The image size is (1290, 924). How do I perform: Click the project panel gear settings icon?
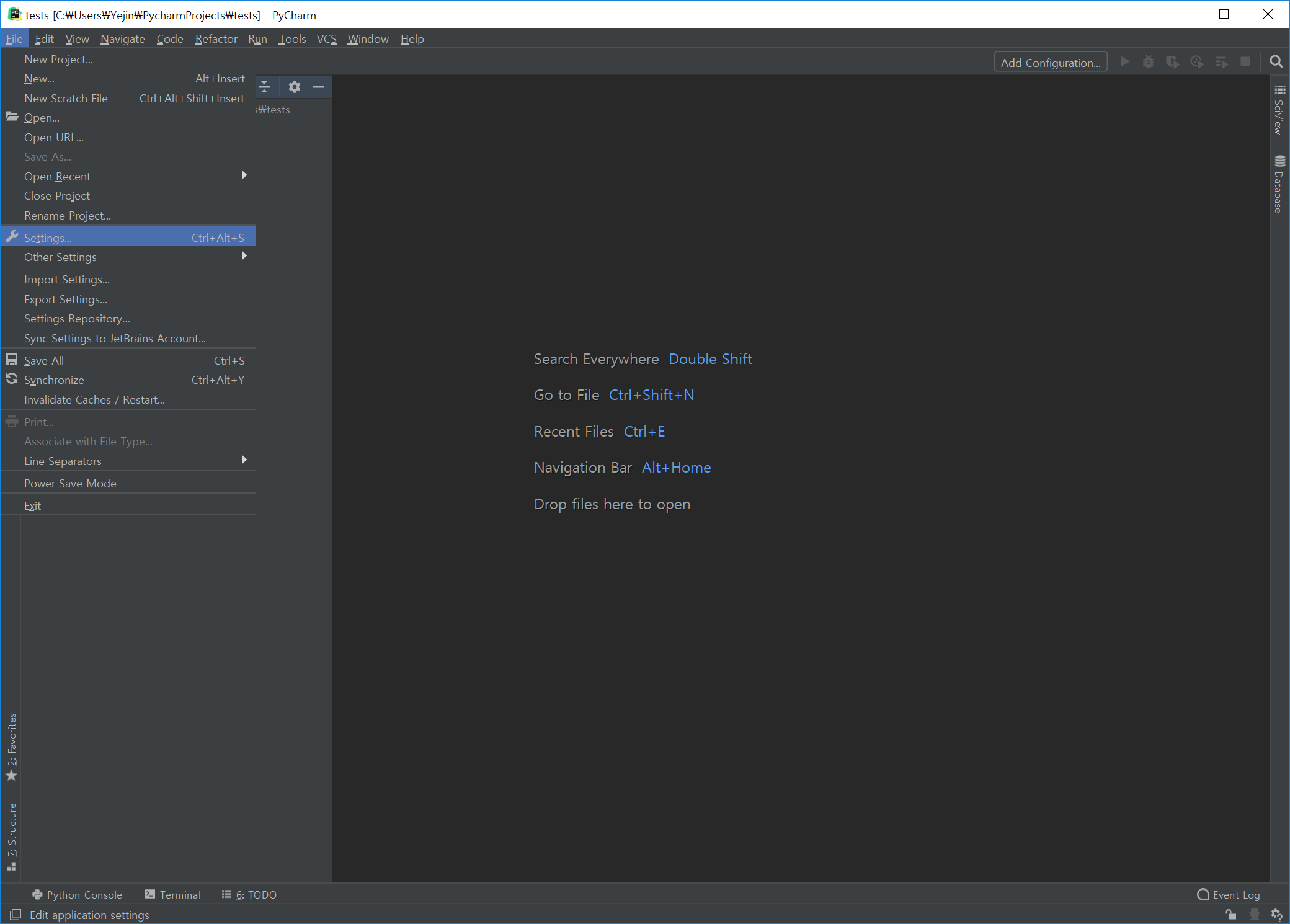click(295, 87)
